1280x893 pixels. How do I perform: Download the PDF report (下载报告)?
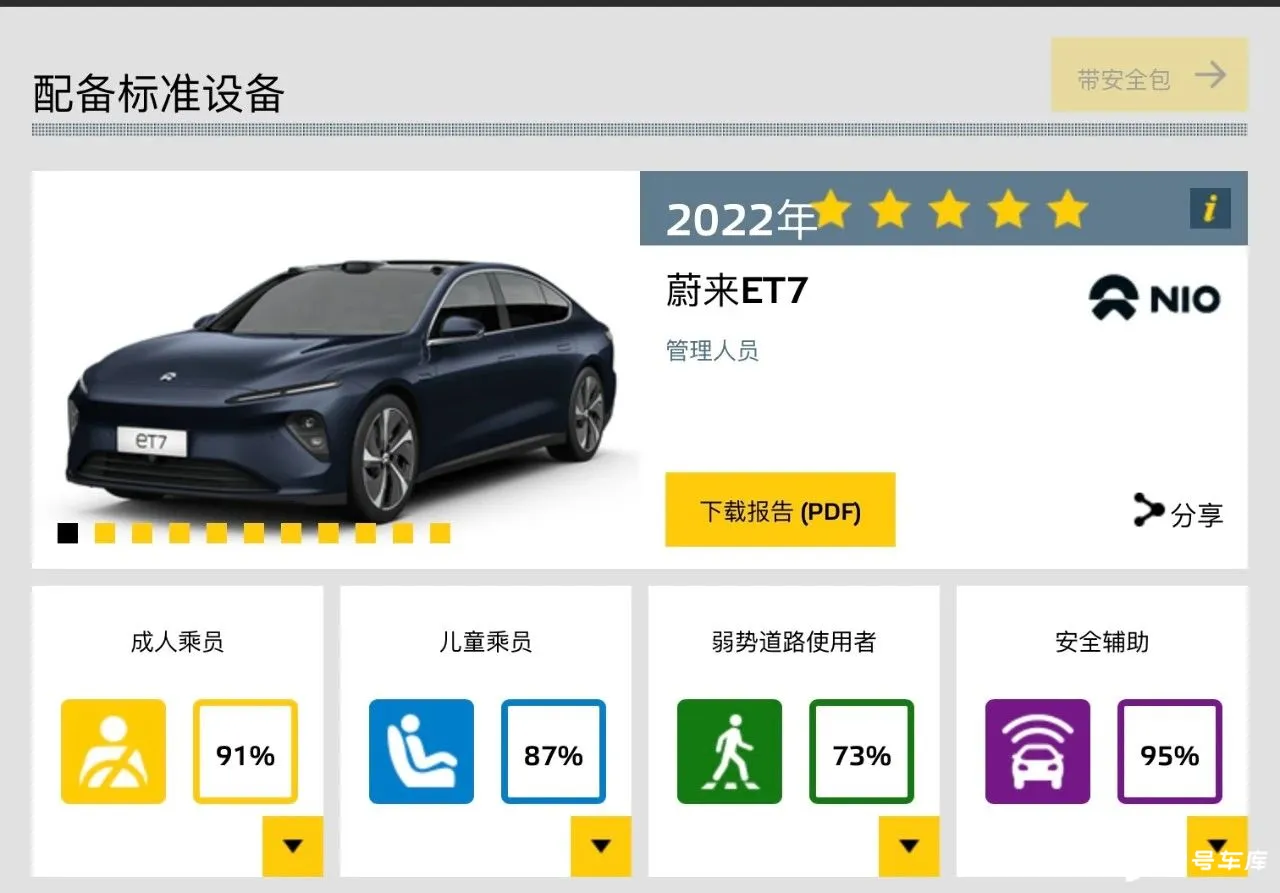(780, 510)
